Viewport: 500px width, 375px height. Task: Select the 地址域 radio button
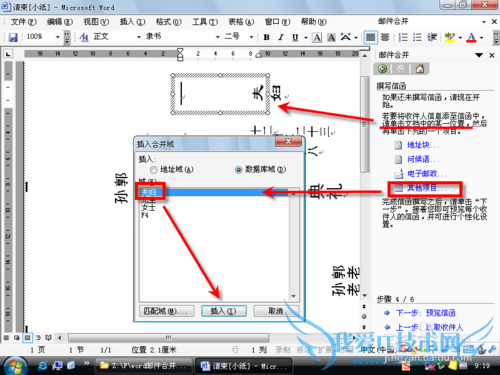click(154, 170)
